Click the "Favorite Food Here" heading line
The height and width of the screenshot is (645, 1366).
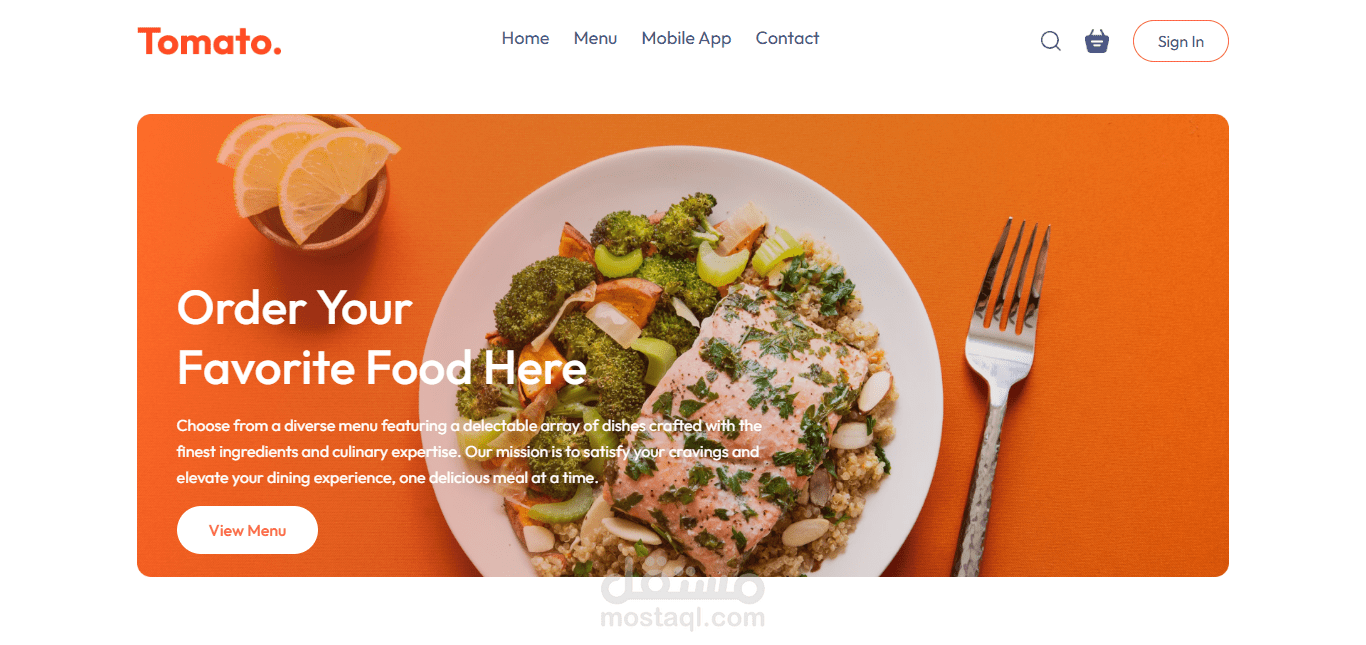click(381, 368)
